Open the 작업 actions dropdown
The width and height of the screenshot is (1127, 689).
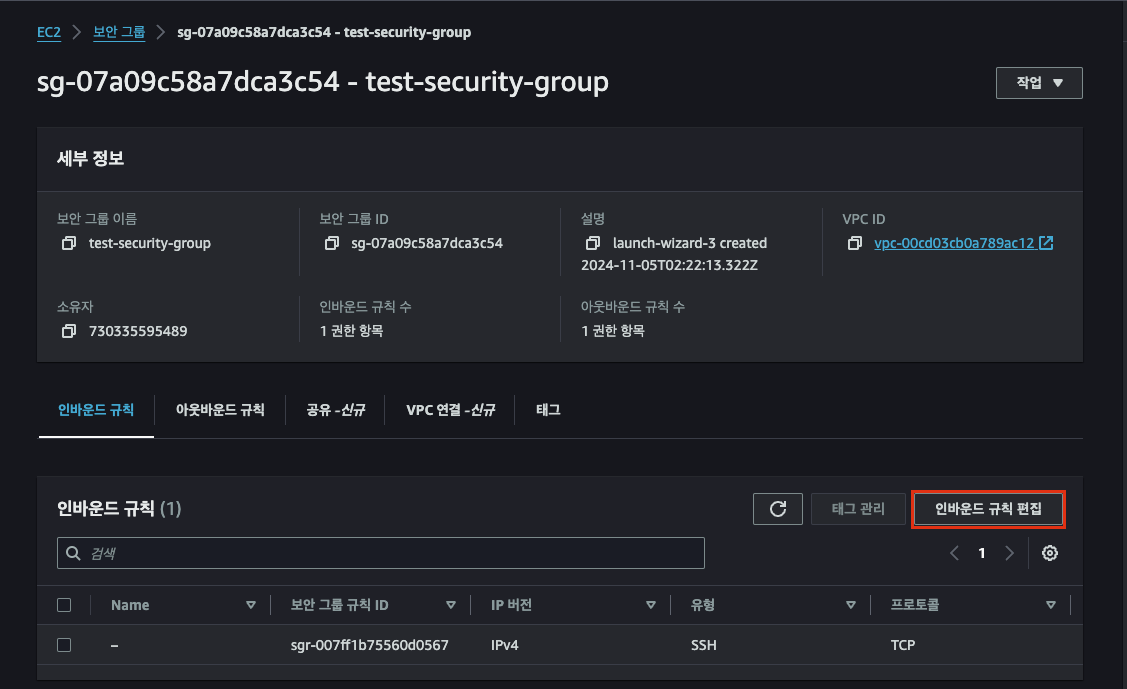point(1039,83)
